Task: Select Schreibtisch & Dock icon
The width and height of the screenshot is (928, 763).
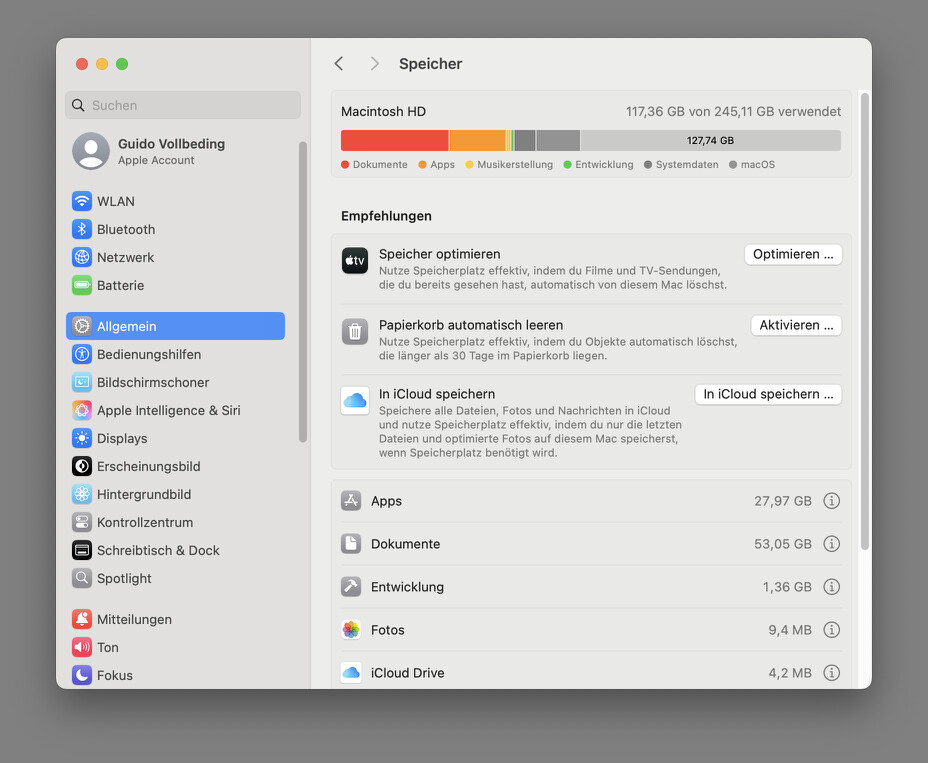Action: tap(82, 550)
